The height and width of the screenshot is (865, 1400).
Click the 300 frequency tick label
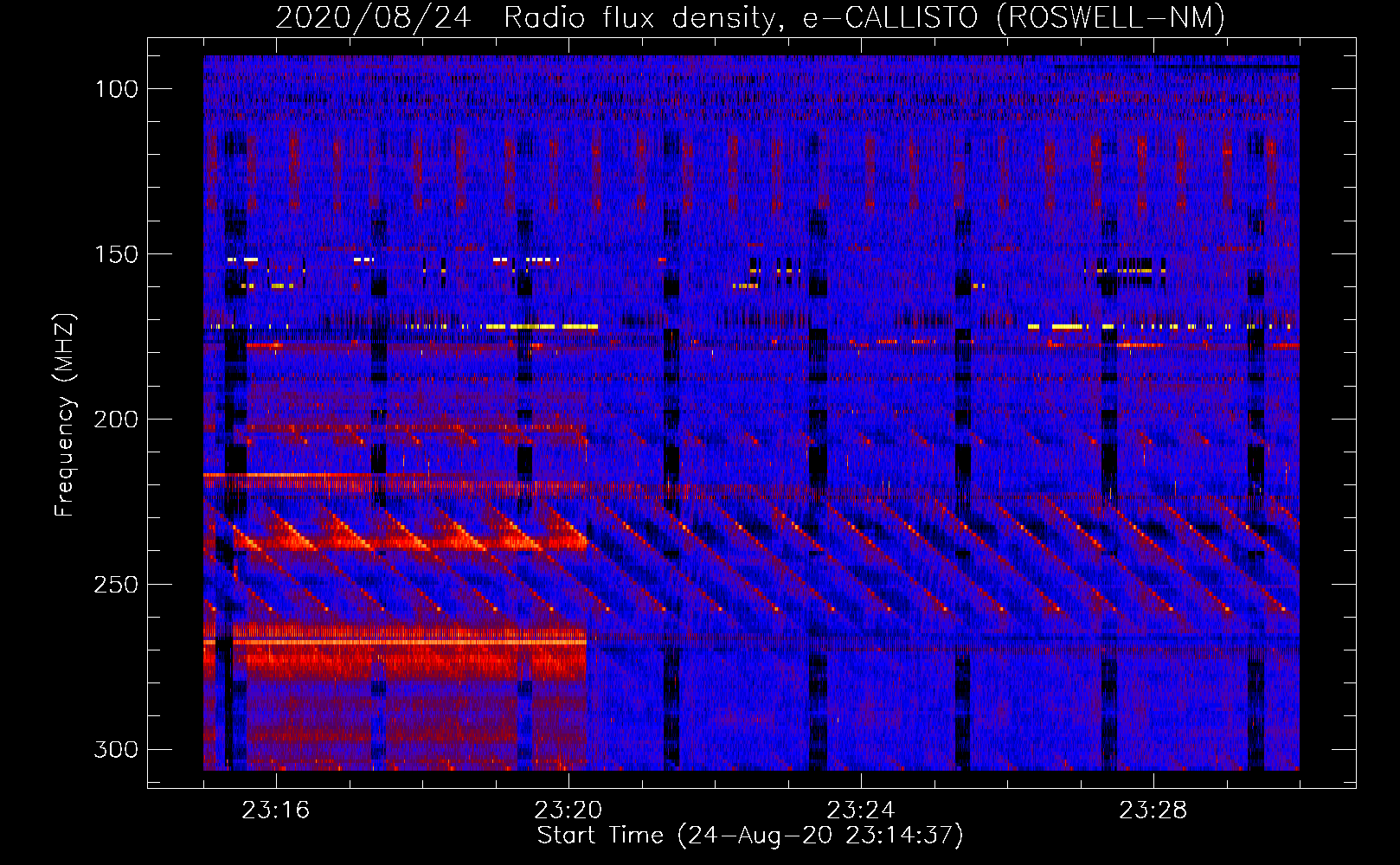coord(116,749)
